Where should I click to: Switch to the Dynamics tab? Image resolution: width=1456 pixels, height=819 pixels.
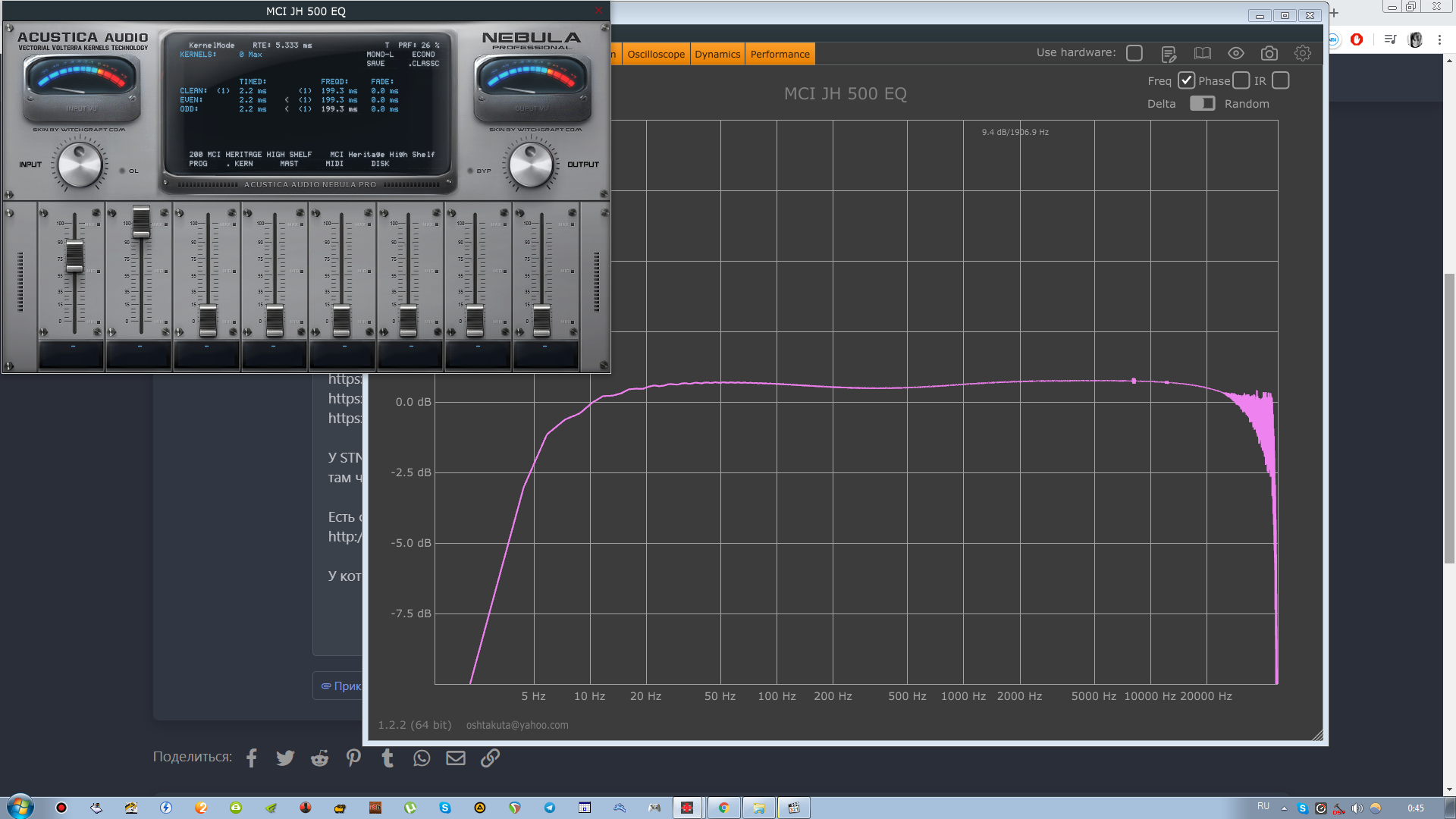pos(717,54)
